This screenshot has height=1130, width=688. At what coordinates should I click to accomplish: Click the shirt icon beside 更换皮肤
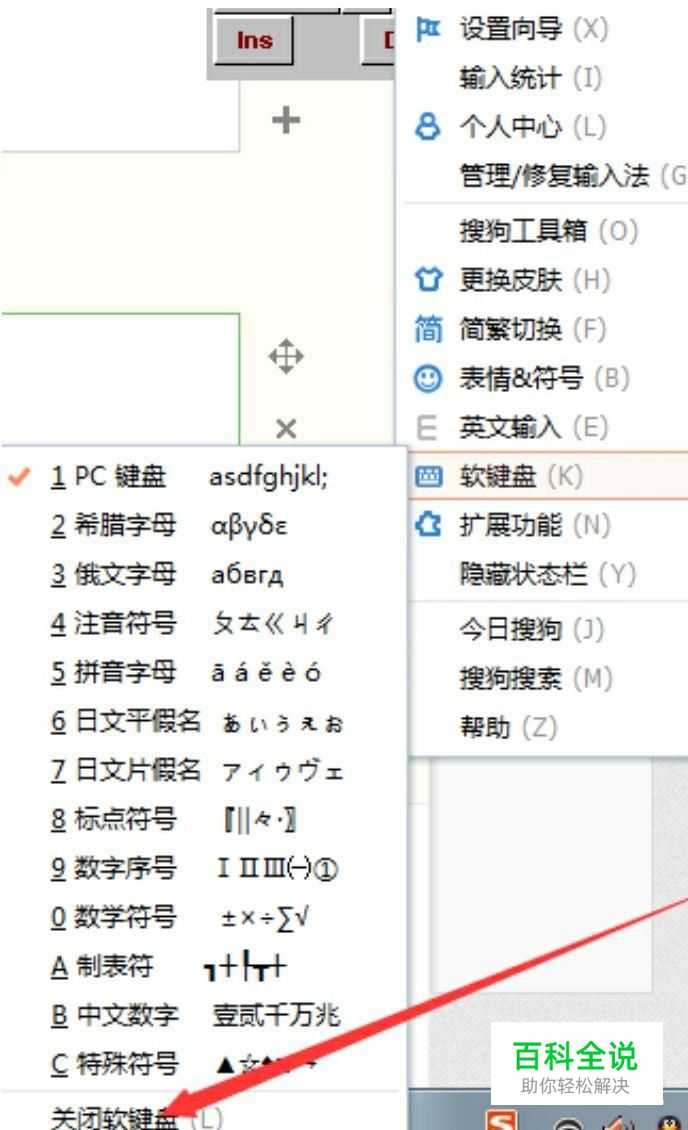point(428,279)
